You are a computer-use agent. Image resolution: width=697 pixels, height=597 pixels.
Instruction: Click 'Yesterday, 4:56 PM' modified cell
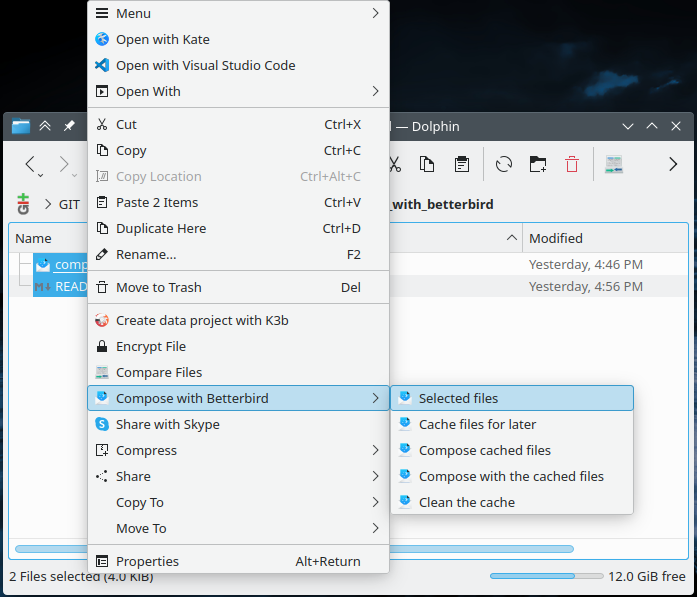[x=585, y=286]
